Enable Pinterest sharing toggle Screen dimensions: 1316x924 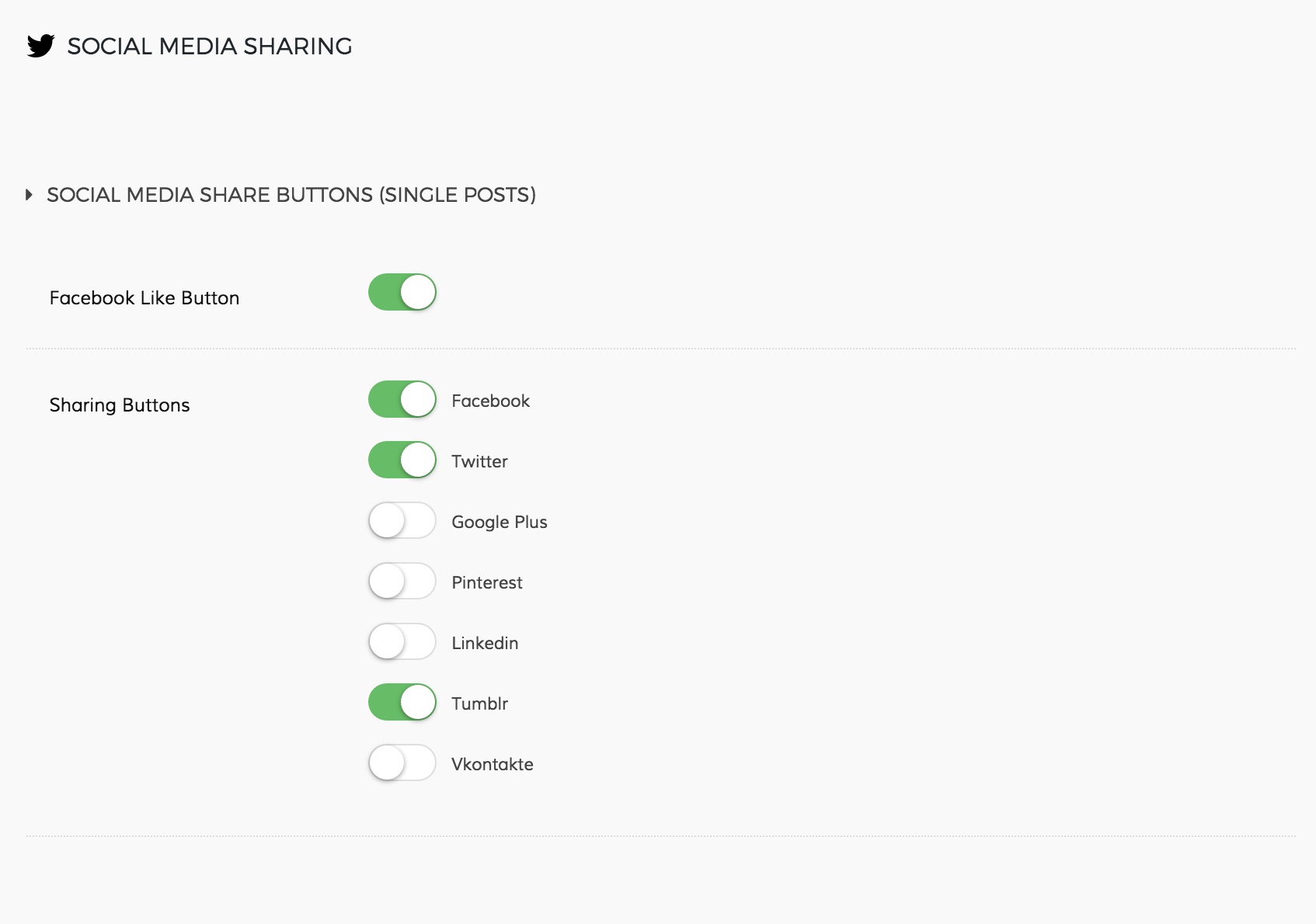[x=402, y=581]
